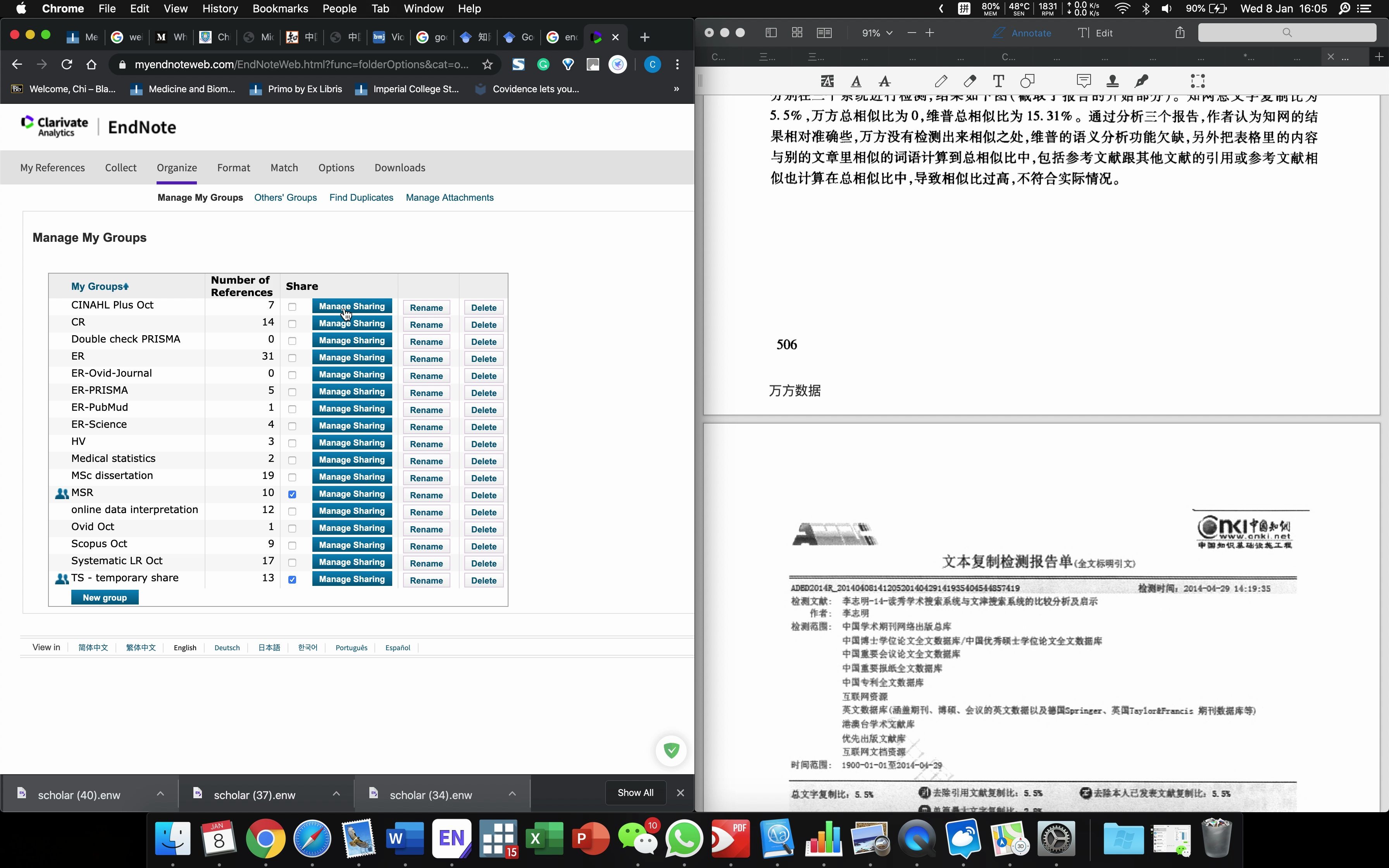Tick share checkbox for HV group

[x=292, y=443]
